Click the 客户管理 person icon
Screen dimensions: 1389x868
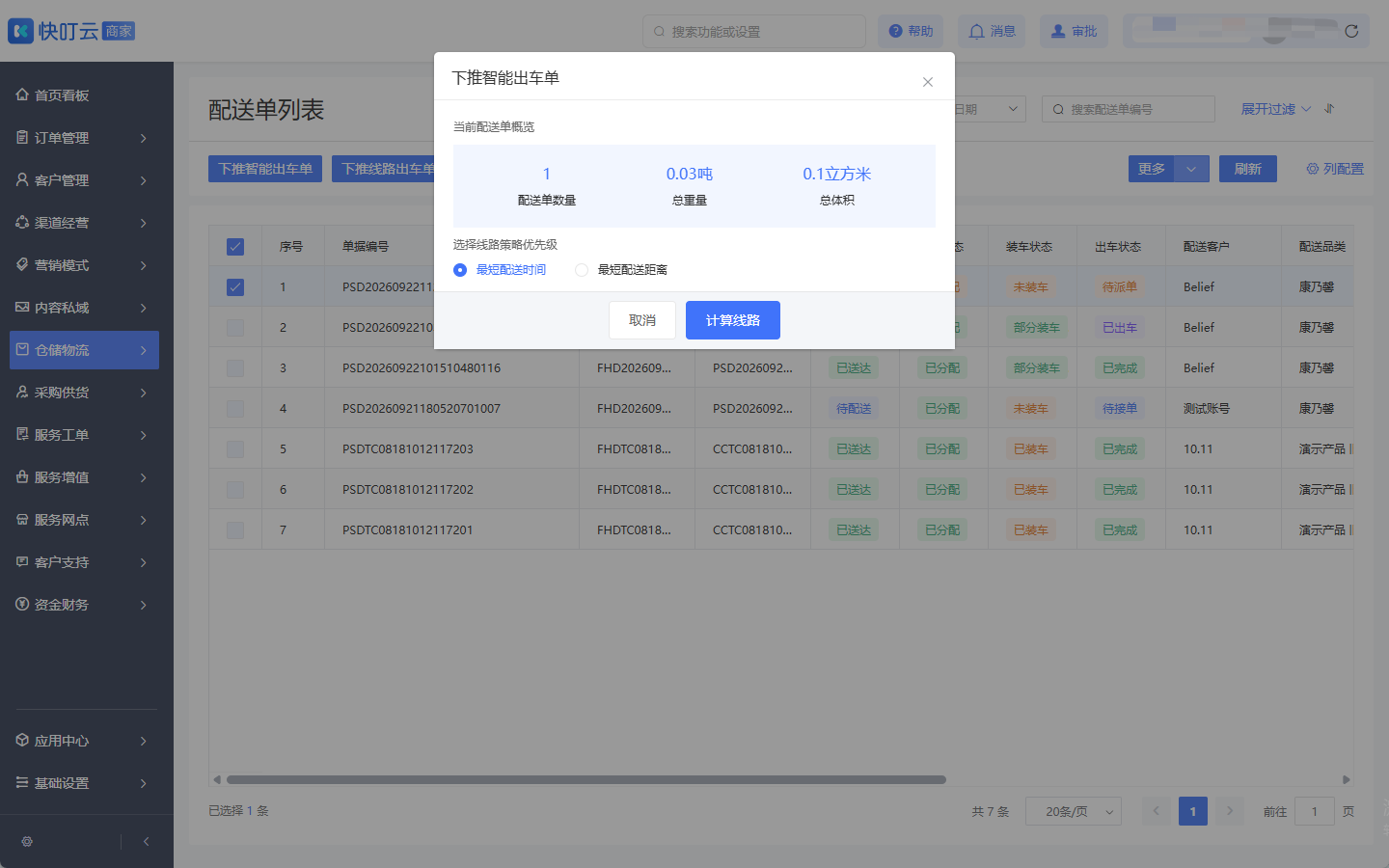(x=22, y=179)
